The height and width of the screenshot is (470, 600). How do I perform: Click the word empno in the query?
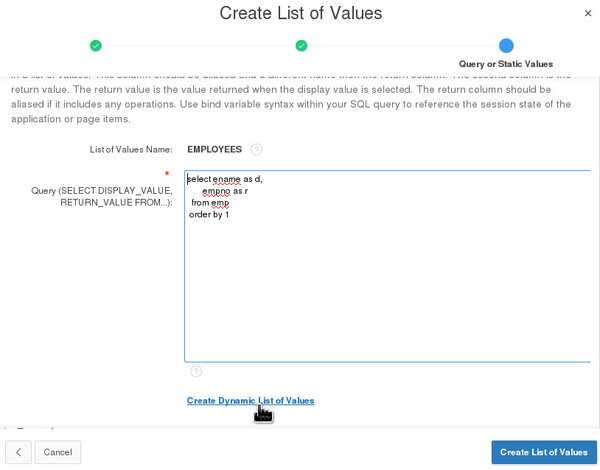coord(216,191)
